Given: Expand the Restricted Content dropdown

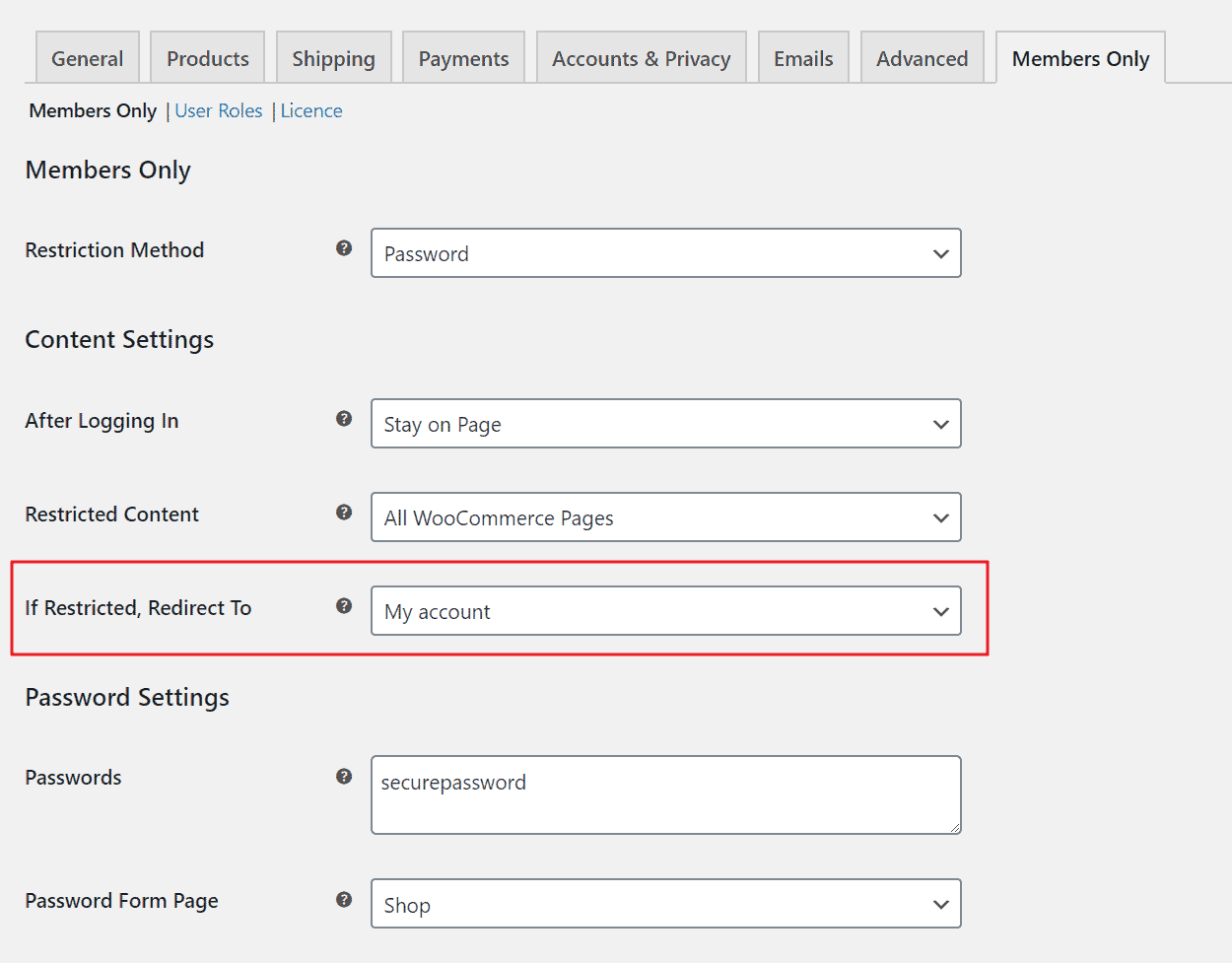Looking at the screenshot, I should [666, 517].
